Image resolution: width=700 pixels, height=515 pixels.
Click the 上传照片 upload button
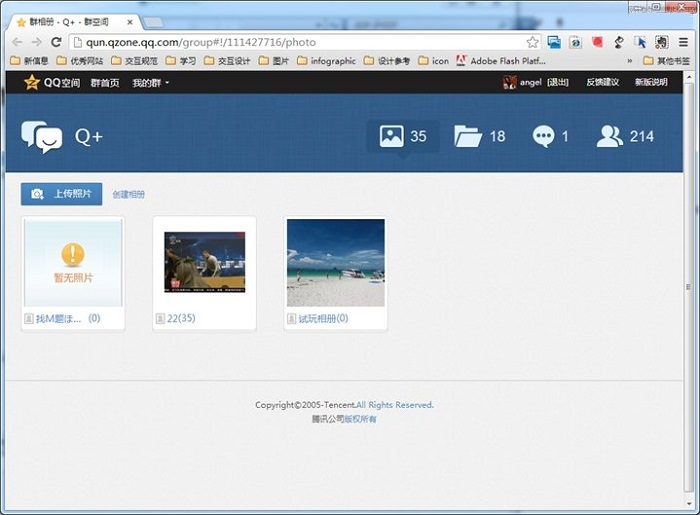click(x=61, y=194)
